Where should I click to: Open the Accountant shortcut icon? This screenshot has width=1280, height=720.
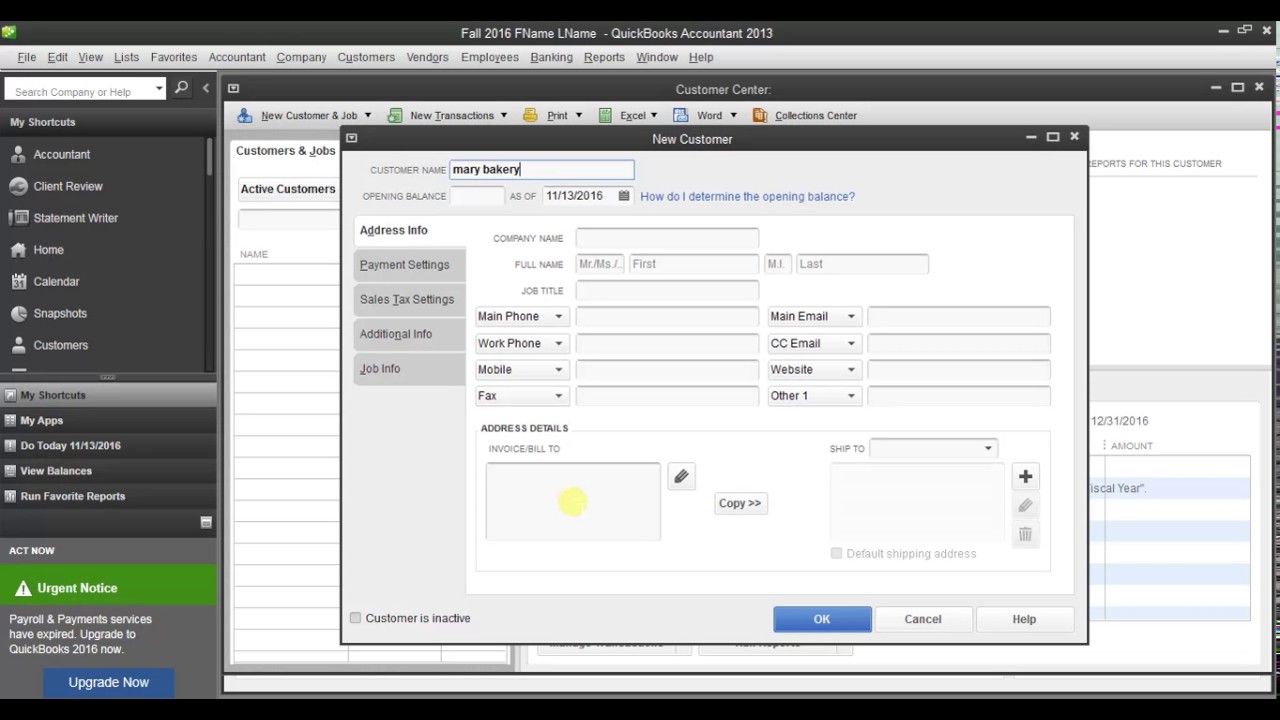[x=17, y=154]
